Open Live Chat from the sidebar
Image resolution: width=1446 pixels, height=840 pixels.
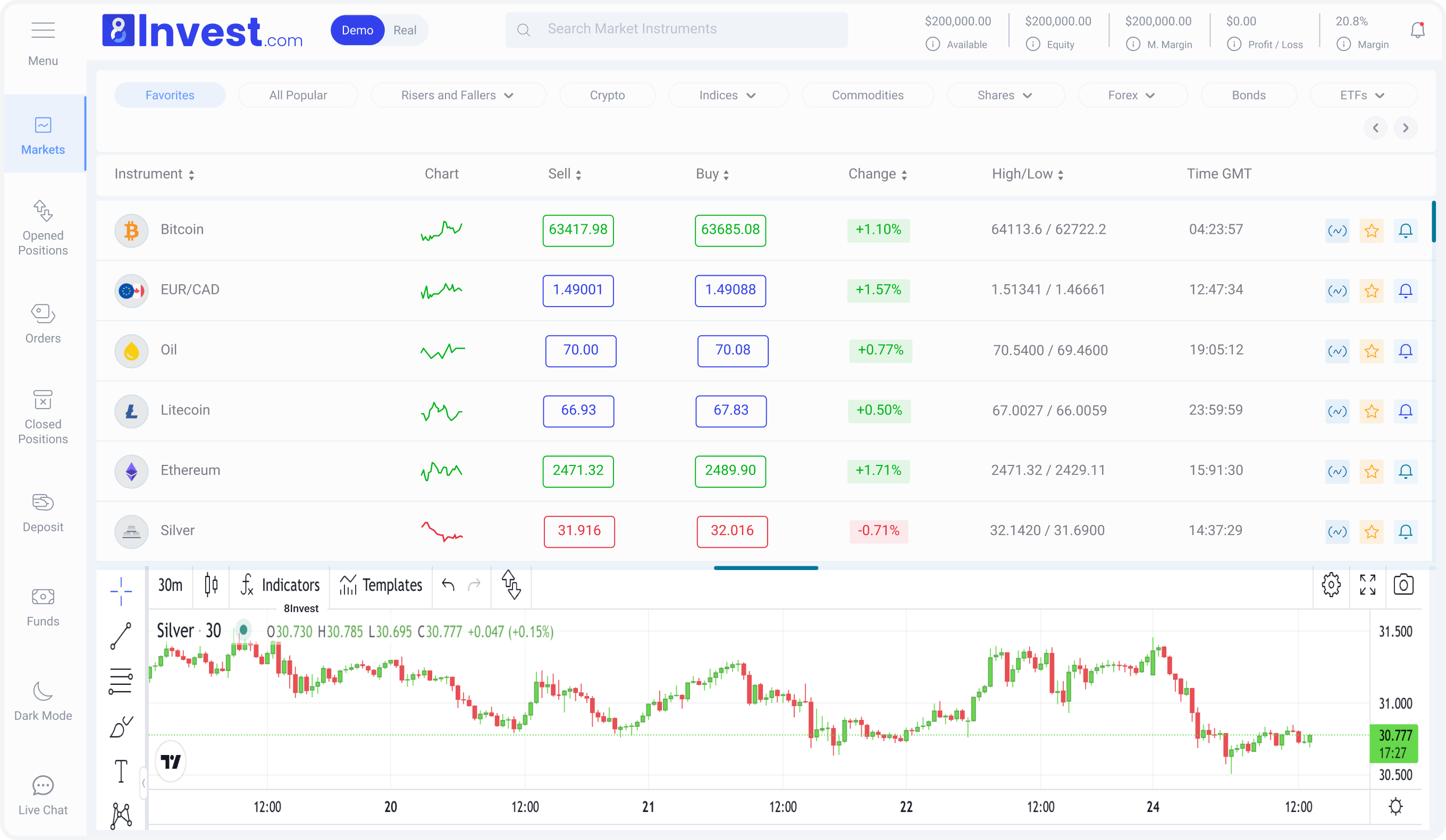43,795
